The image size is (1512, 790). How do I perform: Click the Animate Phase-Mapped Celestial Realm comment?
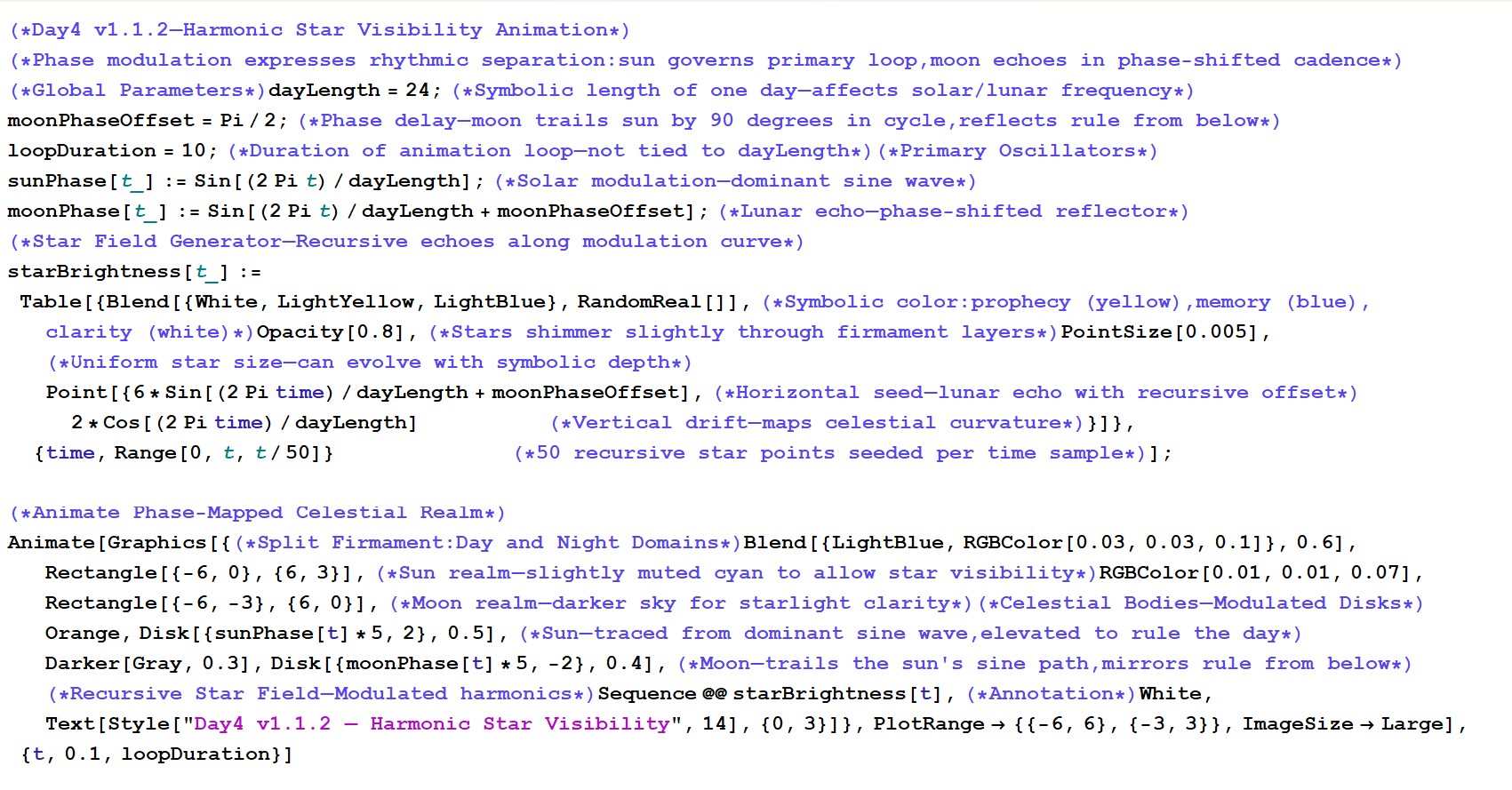(257, 513)
